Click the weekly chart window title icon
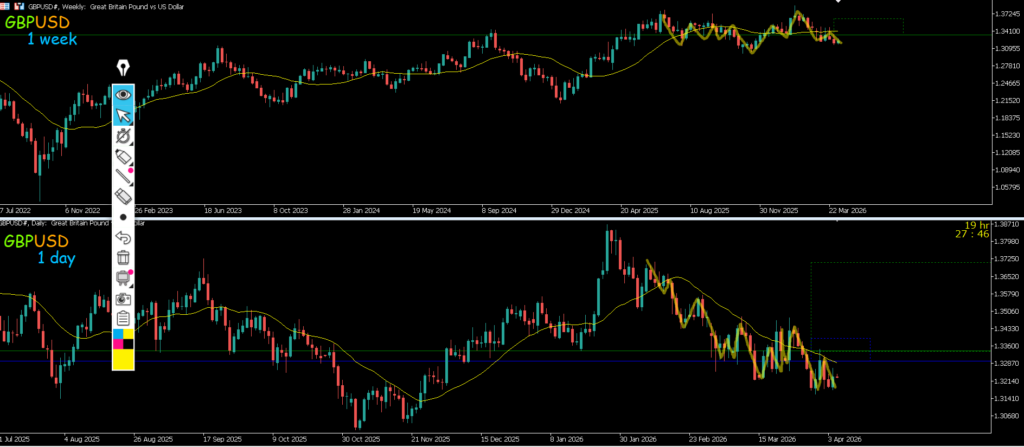The height and width of the screenshot is (447, 1024). pyautogui.click(x=6, y=5)
